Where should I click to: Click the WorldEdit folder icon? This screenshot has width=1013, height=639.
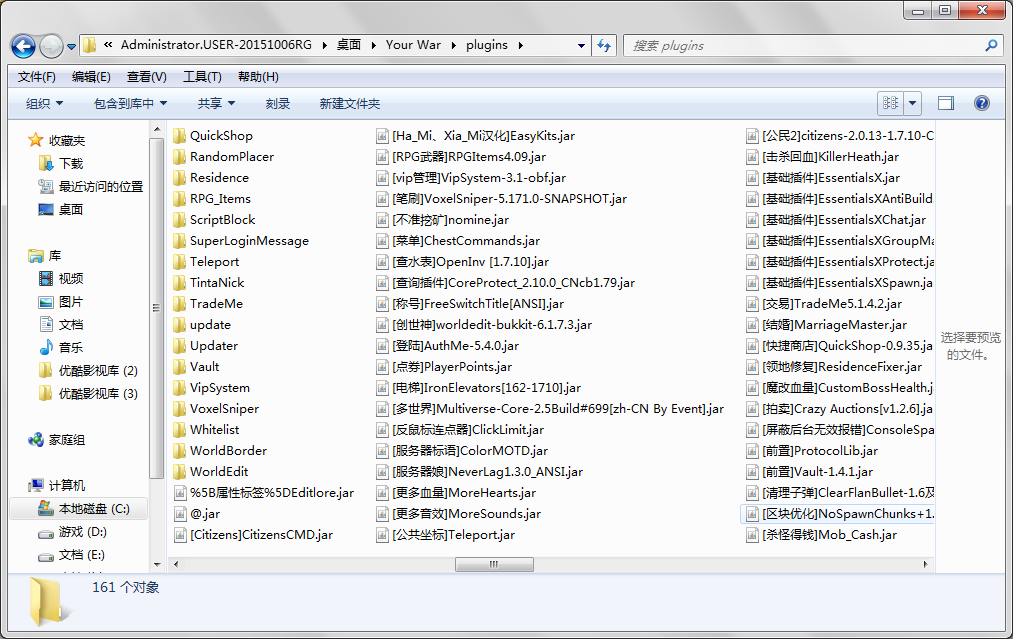(x=180, y=472)
